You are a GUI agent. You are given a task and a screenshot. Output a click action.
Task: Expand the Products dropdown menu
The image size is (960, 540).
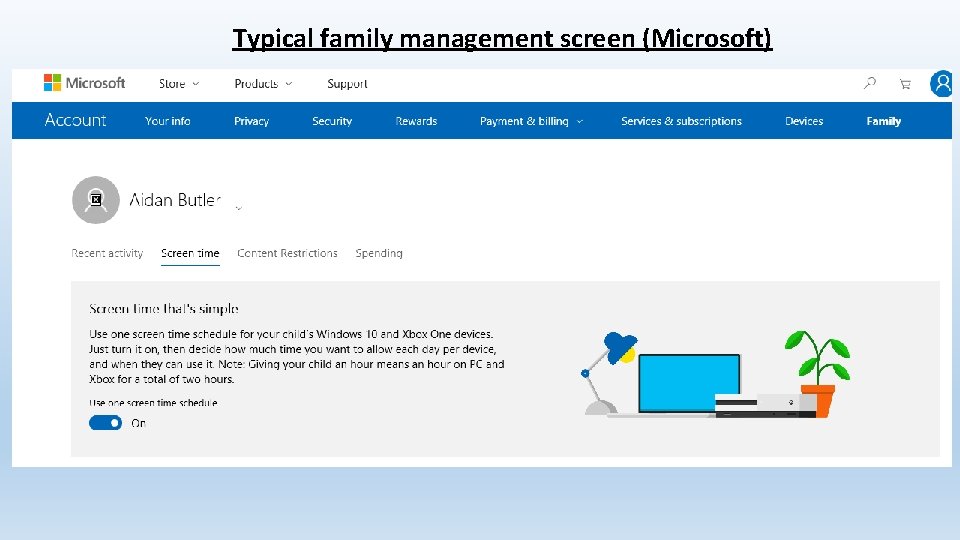(x=263, y=83)
